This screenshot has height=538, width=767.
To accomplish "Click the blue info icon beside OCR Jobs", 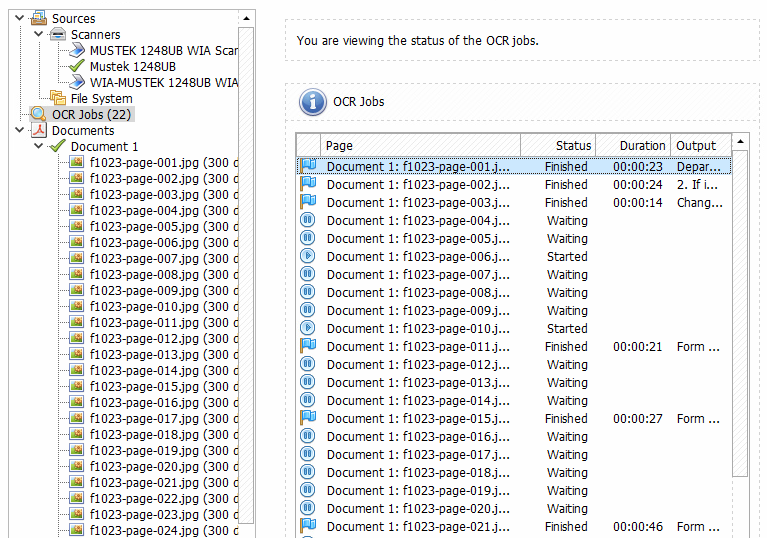I will click(x=313, y=102).
